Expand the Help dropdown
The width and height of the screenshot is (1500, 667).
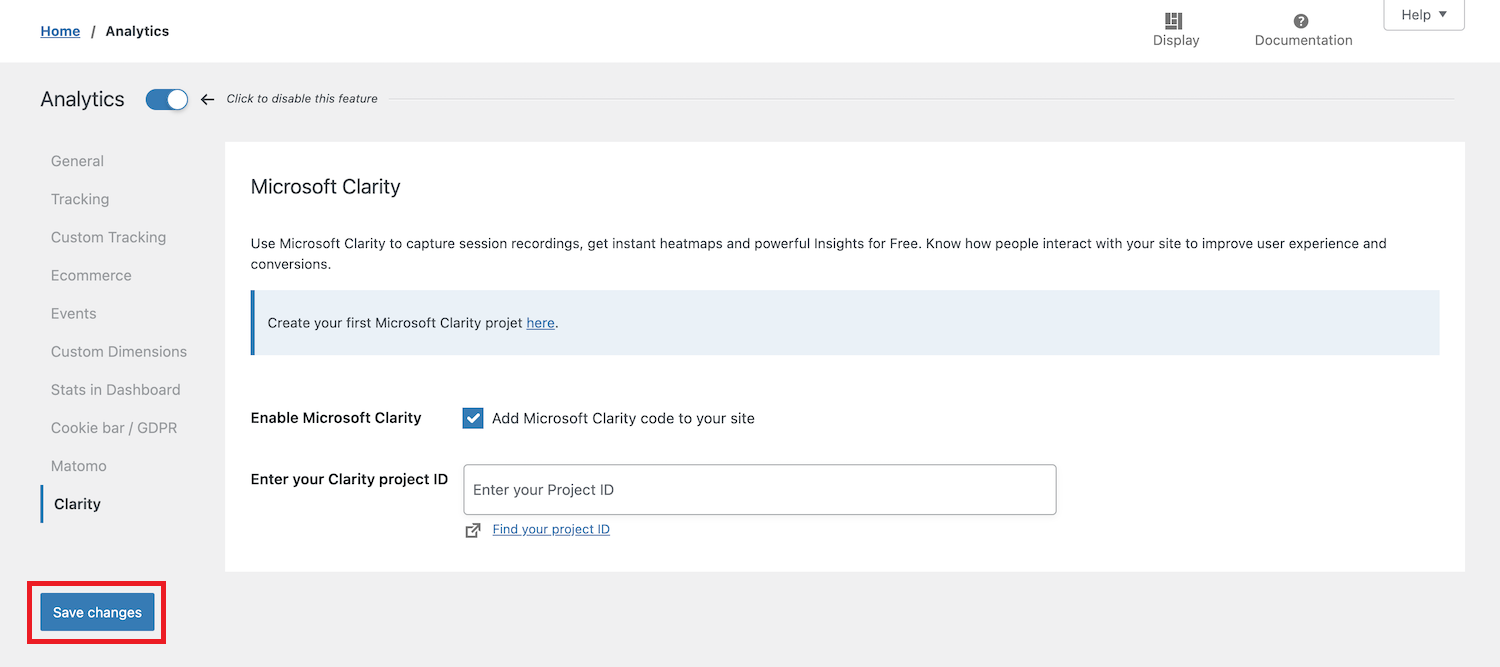coord(1424,15)
